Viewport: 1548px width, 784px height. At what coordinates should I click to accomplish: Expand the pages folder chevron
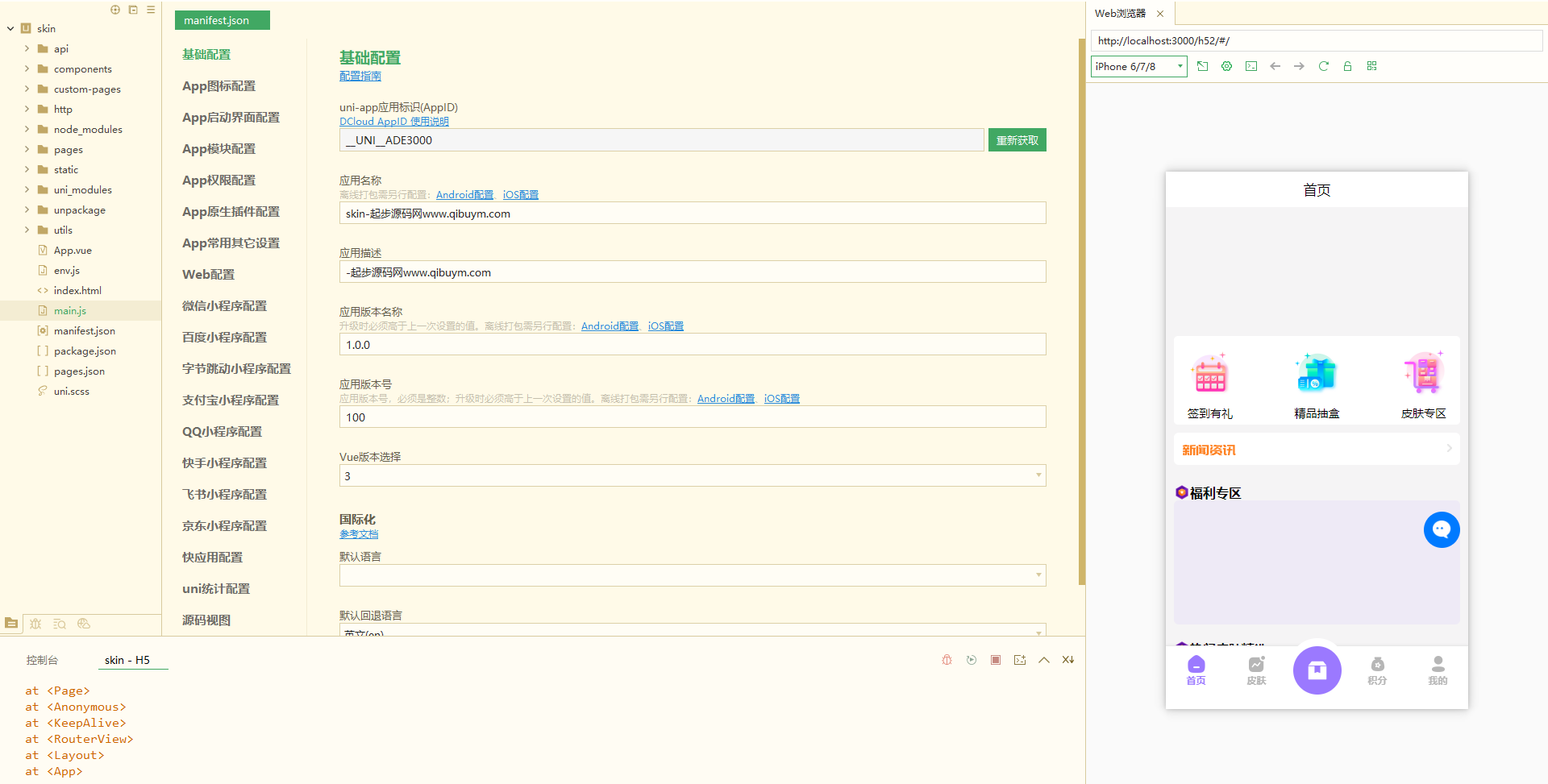click(27, 149)
